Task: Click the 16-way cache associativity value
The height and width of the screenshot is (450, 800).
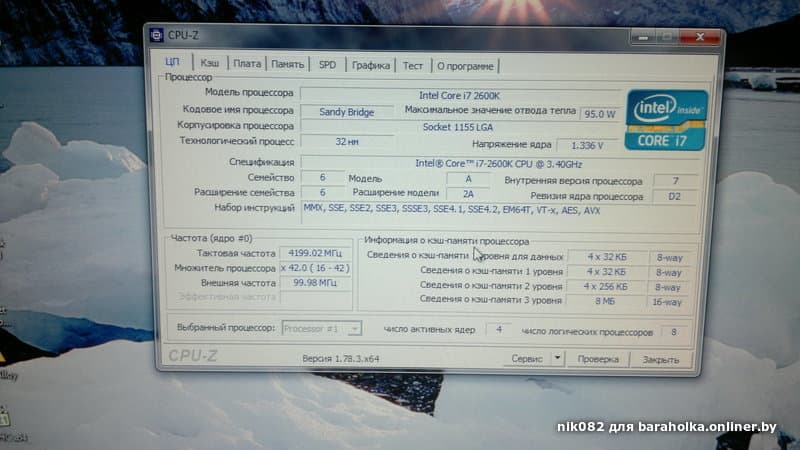Action: coord(667,302)
